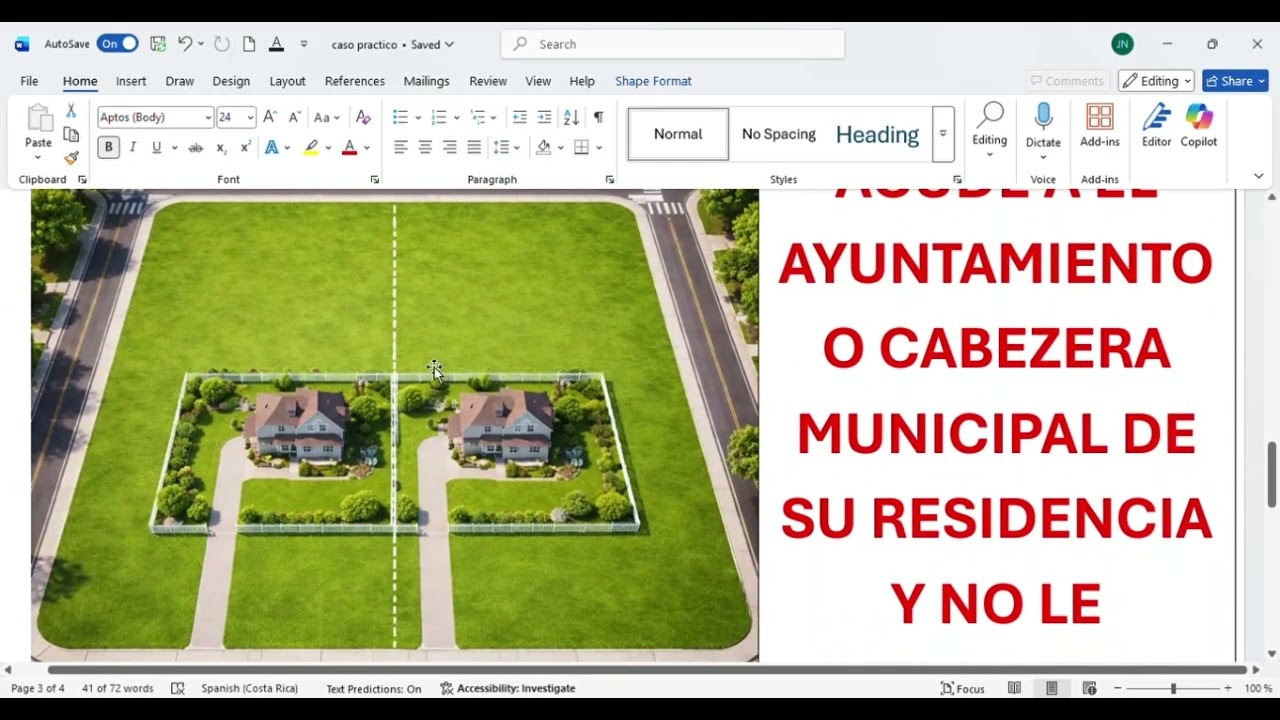
Task: Open the Shape Format tab
Action: 653,81
